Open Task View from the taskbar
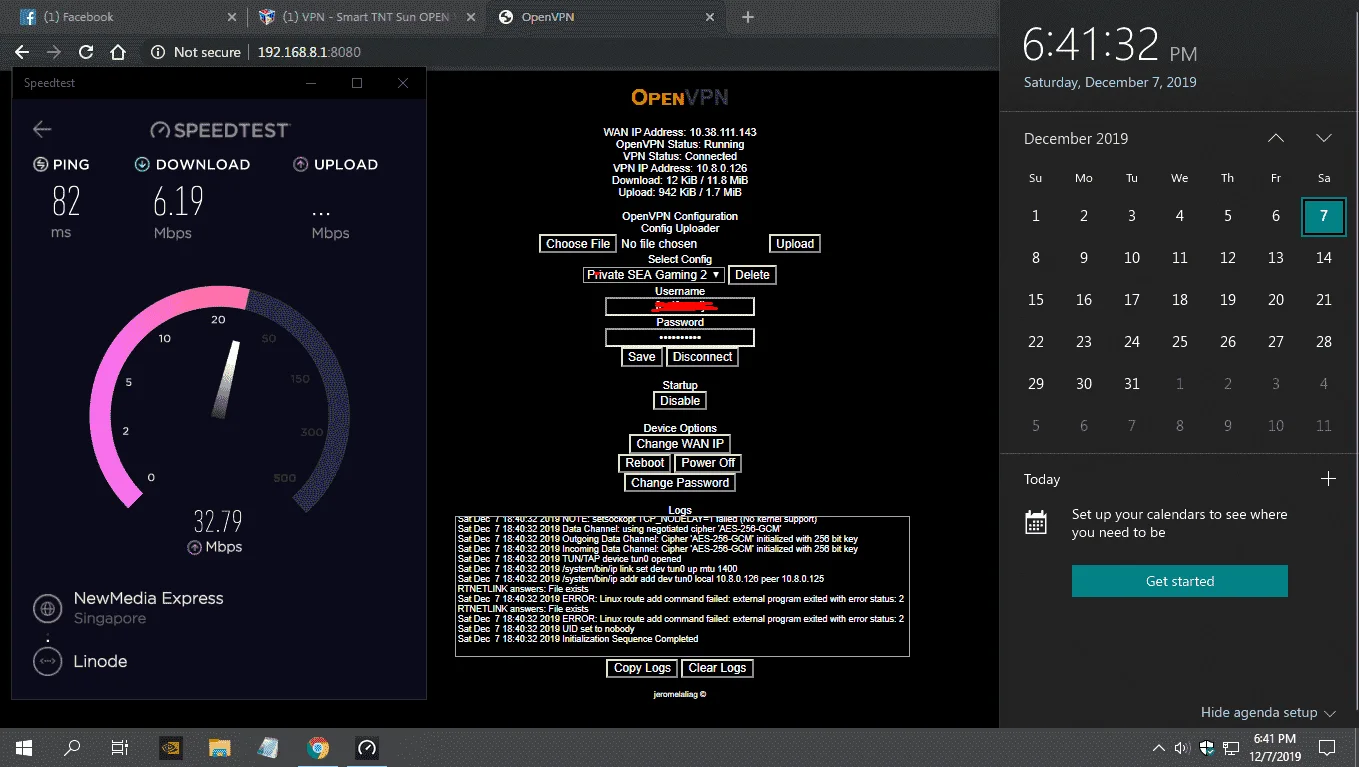The height and width of the screenshot is (767, 1359). click(120, 747)
